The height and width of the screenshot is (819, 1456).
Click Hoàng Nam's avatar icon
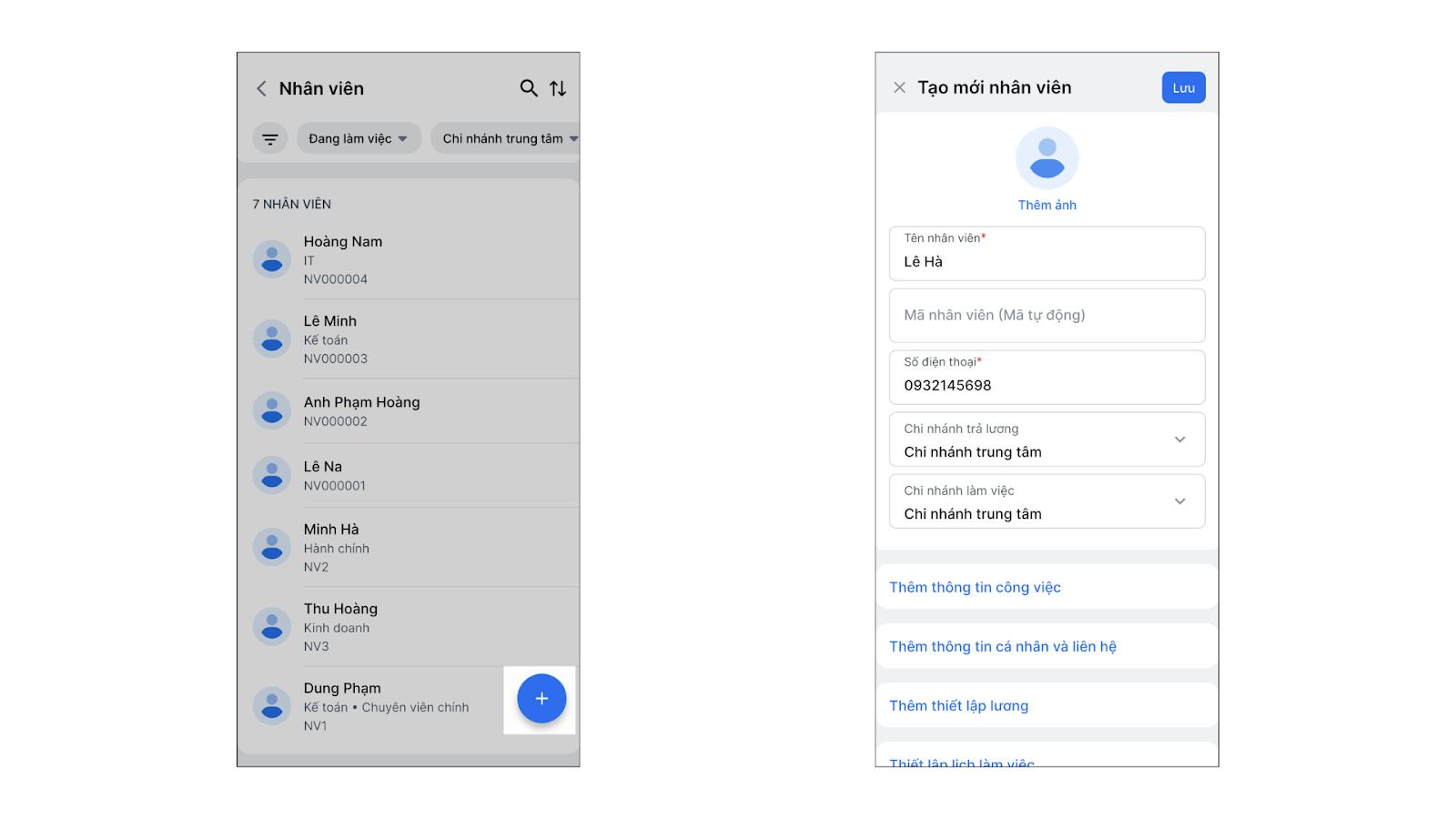(271, 259)
